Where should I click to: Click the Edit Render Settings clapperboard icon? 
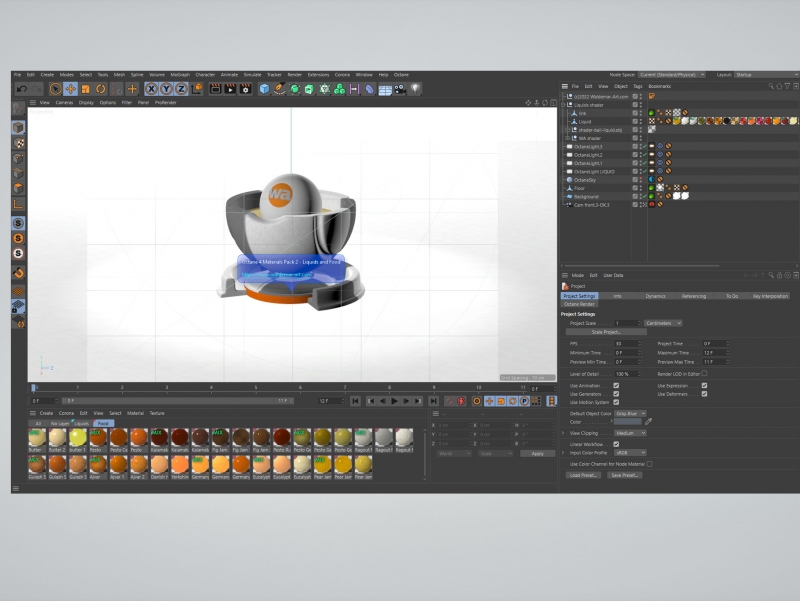244,89
